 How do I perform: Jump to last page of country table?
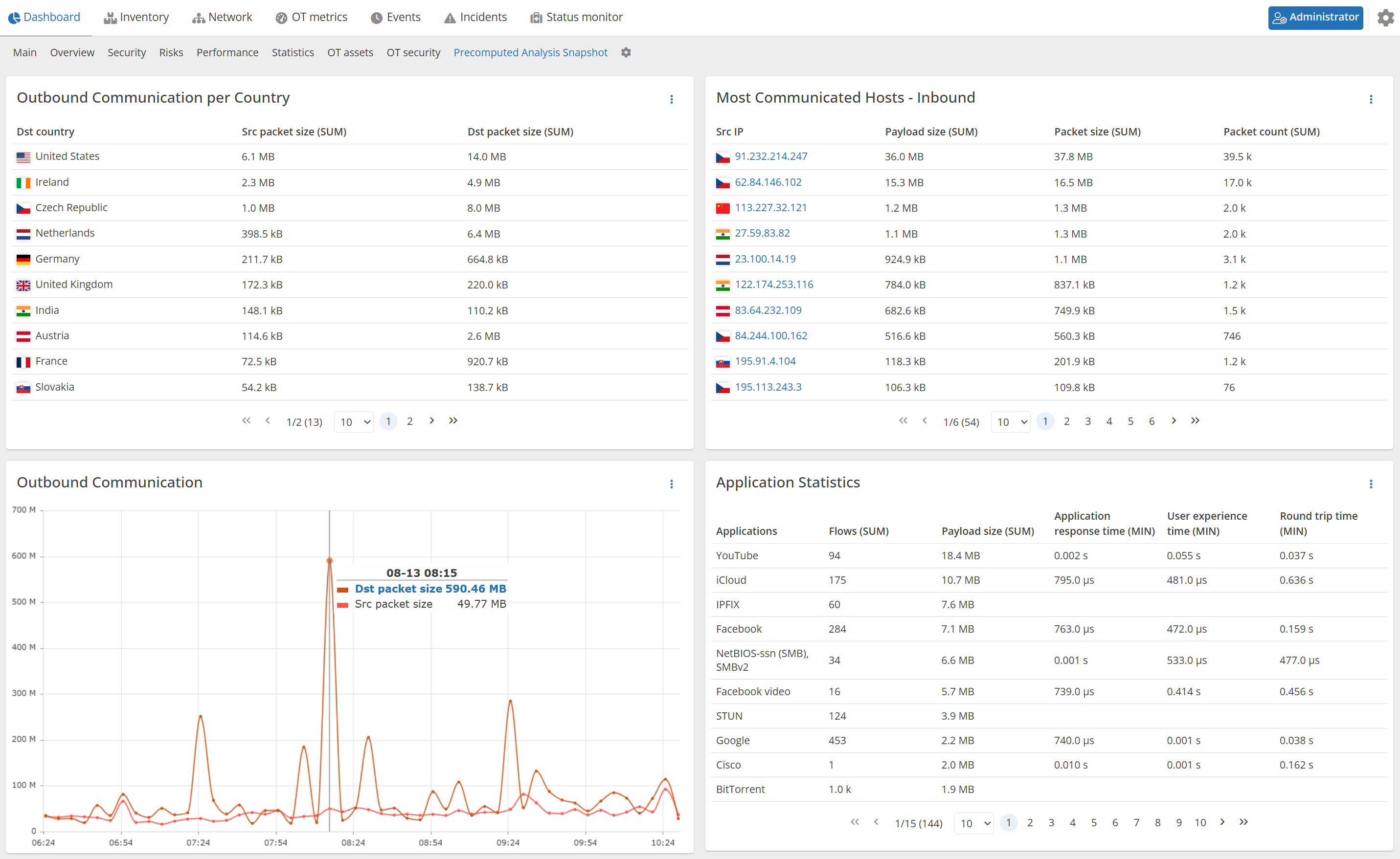pos(453,421)
